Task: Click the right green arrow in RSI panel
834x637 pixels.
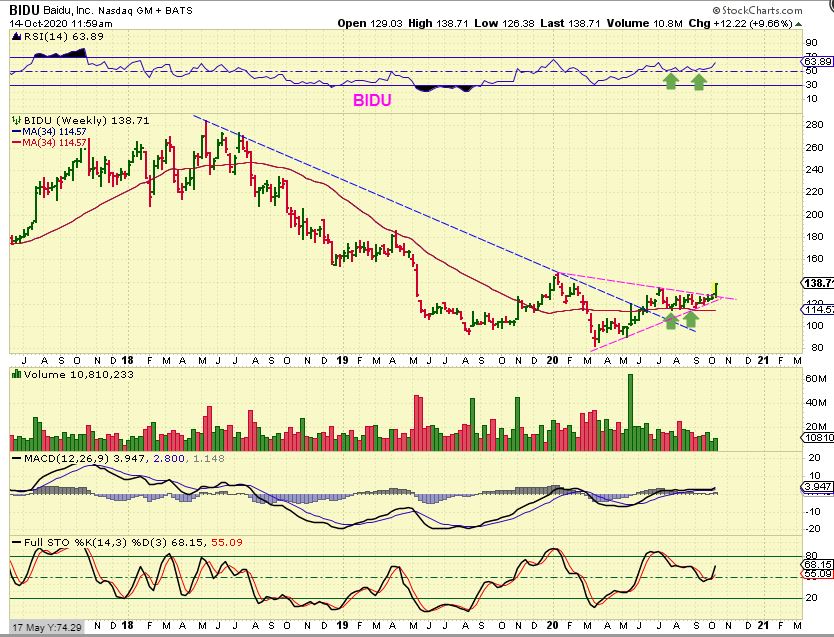Action: pos(699,80)
